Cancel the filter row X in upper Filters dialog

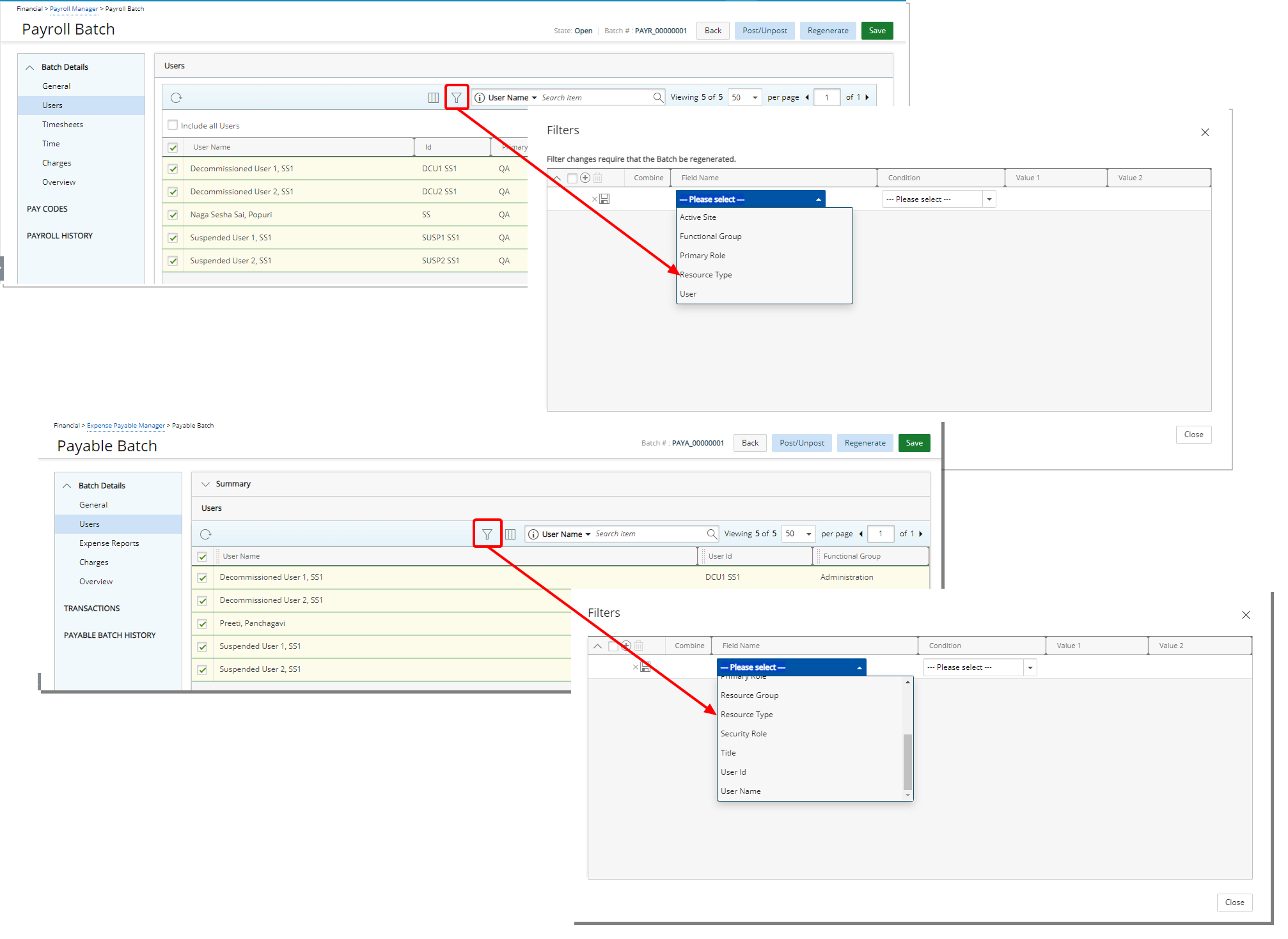pyautogui.click(x=594, y=199)
